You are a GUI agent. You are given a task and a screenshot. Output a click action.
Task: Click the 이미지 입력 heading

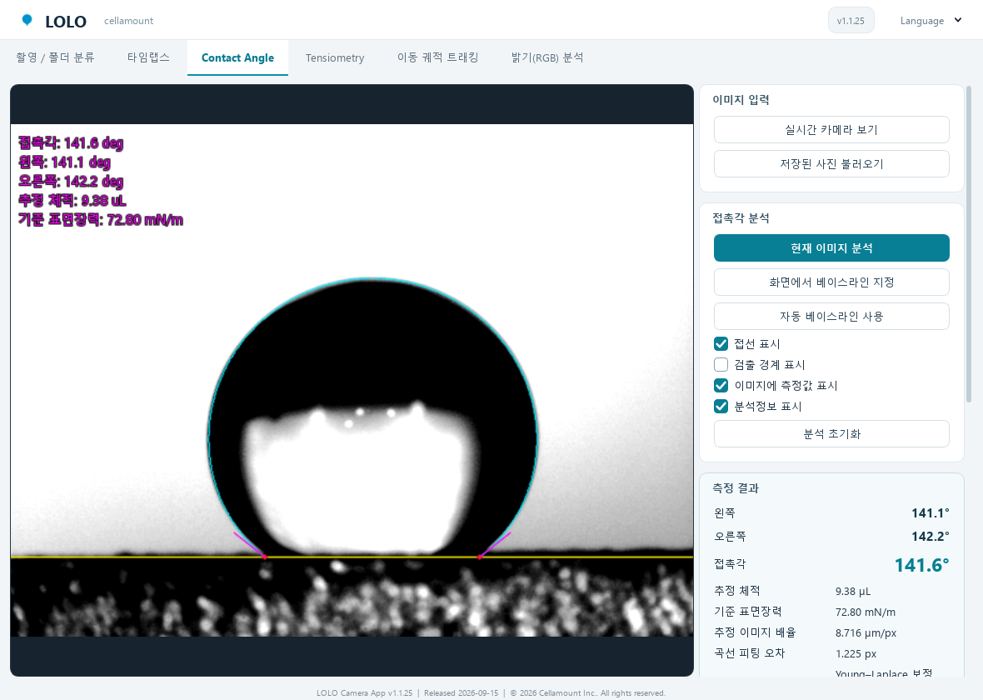click(740, 100)
